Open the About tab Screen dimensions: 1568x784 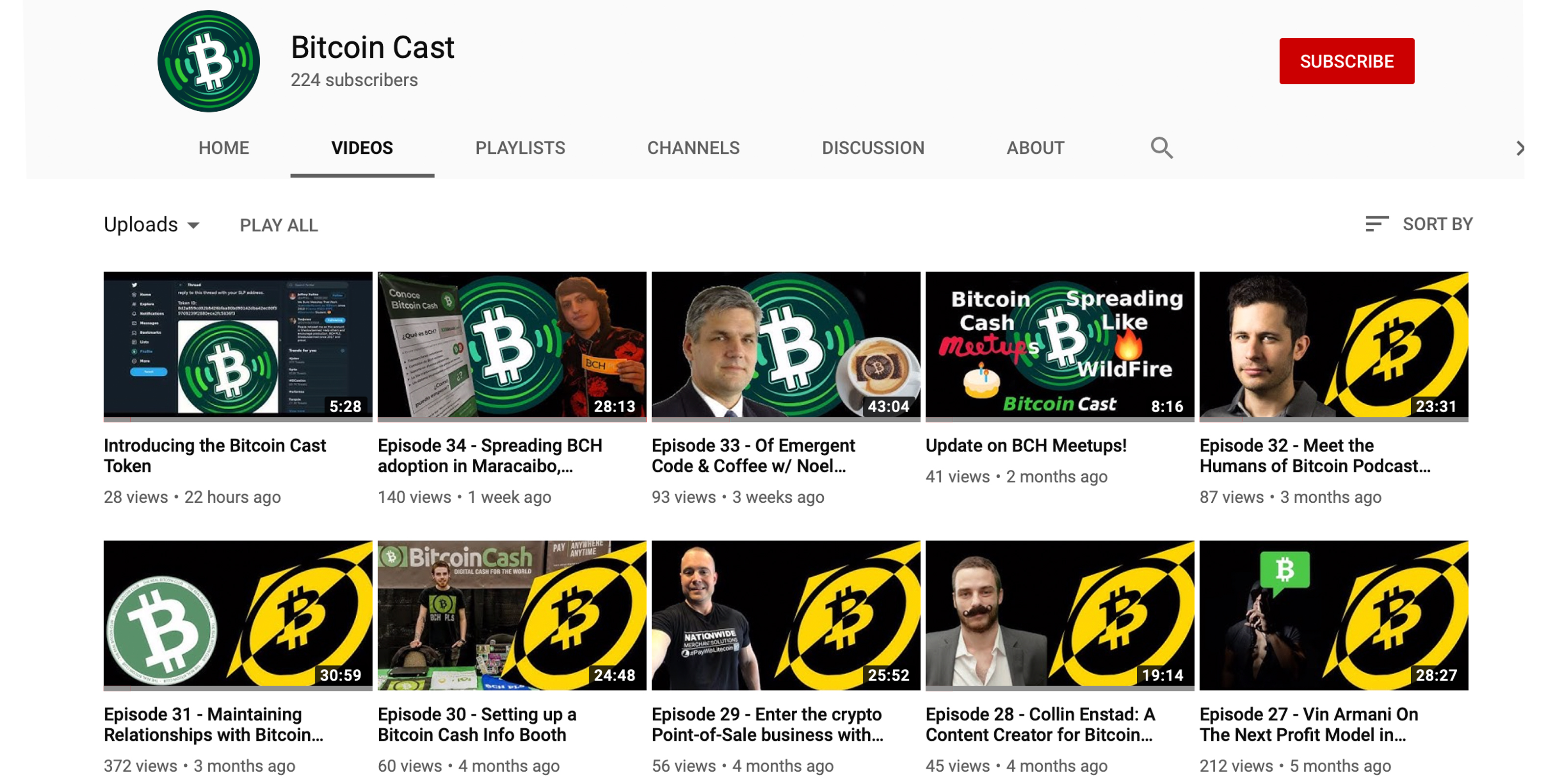tap(1035, 148)
